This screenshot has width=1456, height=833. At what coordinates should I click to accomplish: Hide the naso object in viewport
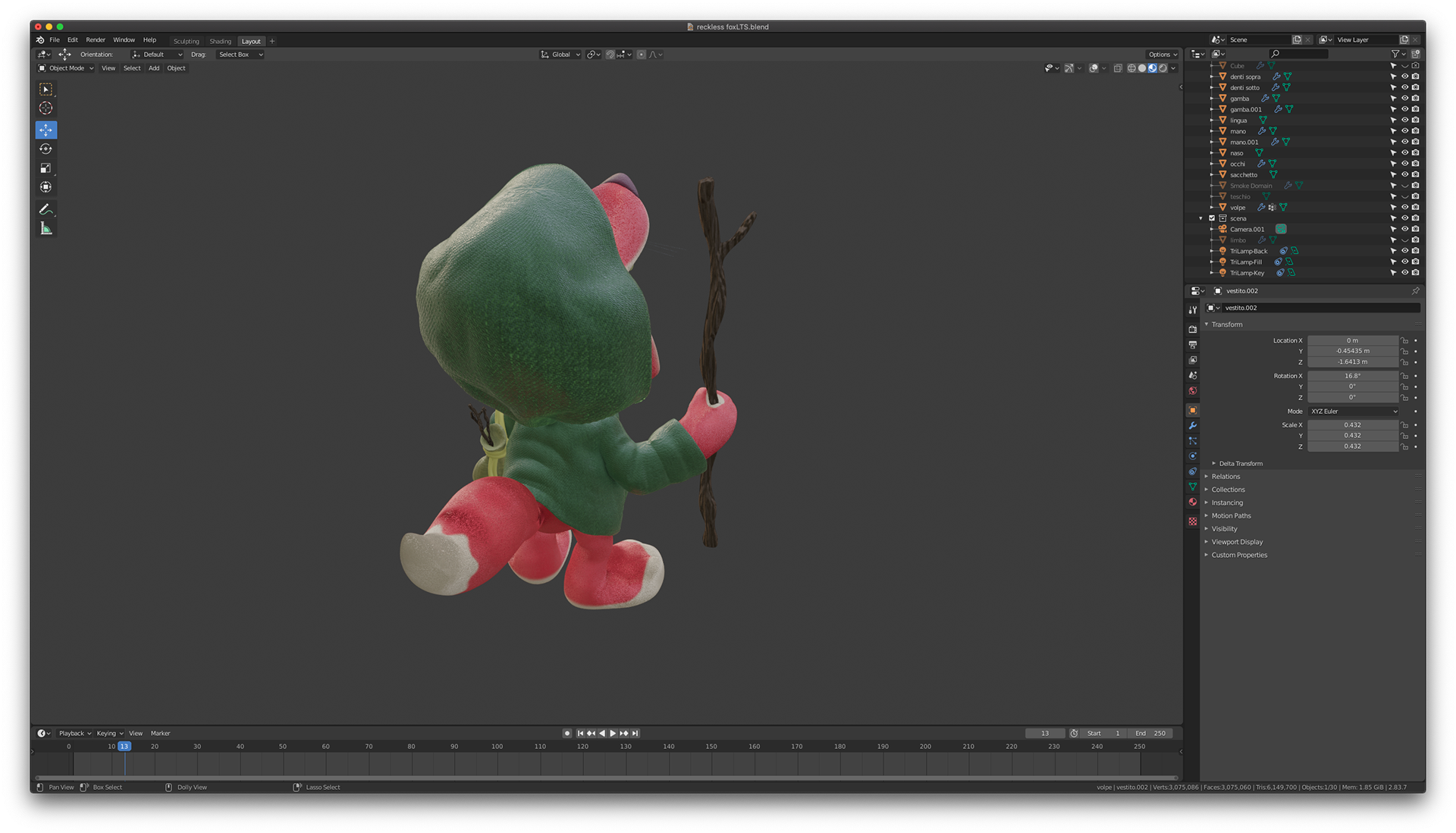(x=1404, y=153)
